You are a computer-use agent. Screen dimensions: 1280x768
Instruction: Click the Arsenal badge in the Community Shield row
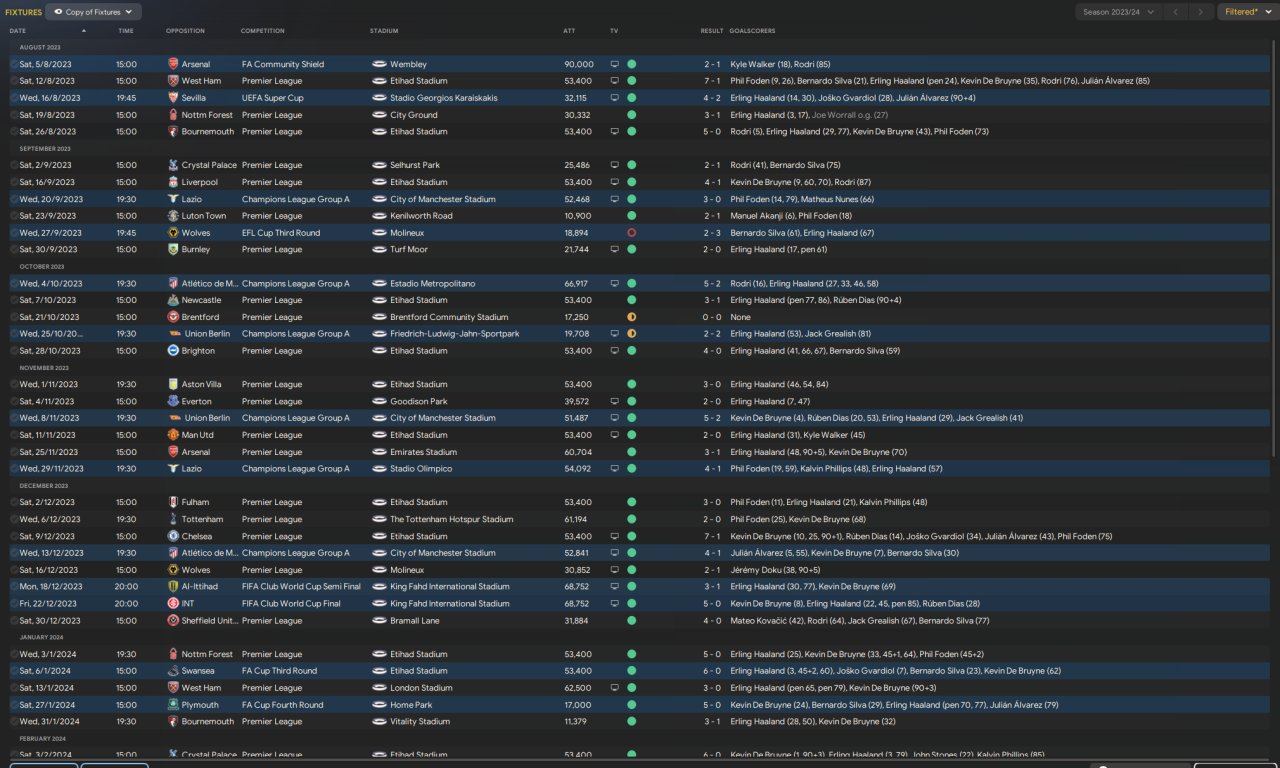coord(174,64)
